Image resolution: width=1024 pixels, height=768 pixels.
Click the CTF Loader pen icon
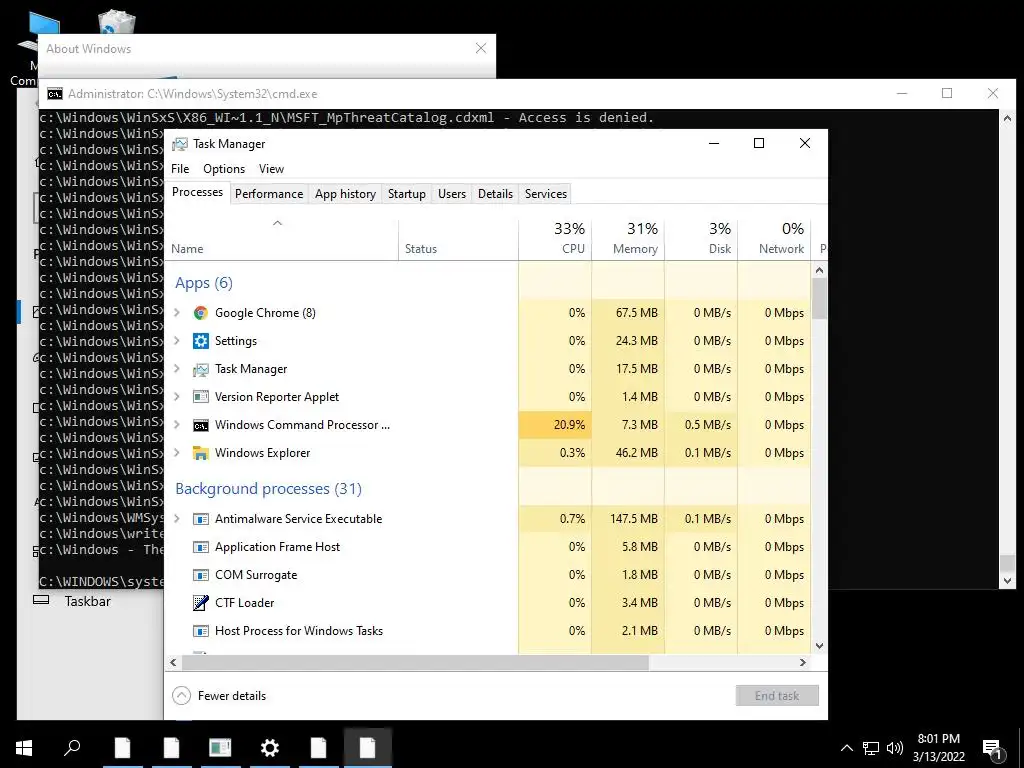point(200,603)
